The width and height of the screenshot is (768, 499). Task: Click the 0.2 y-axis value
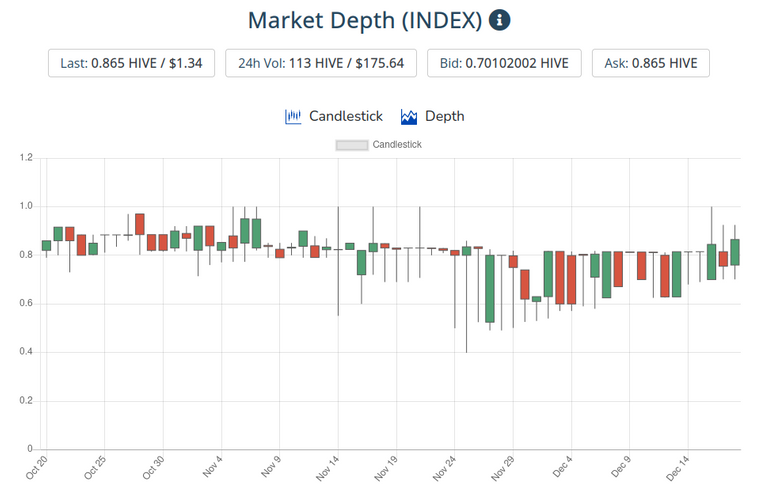click(x=26, y=401)
